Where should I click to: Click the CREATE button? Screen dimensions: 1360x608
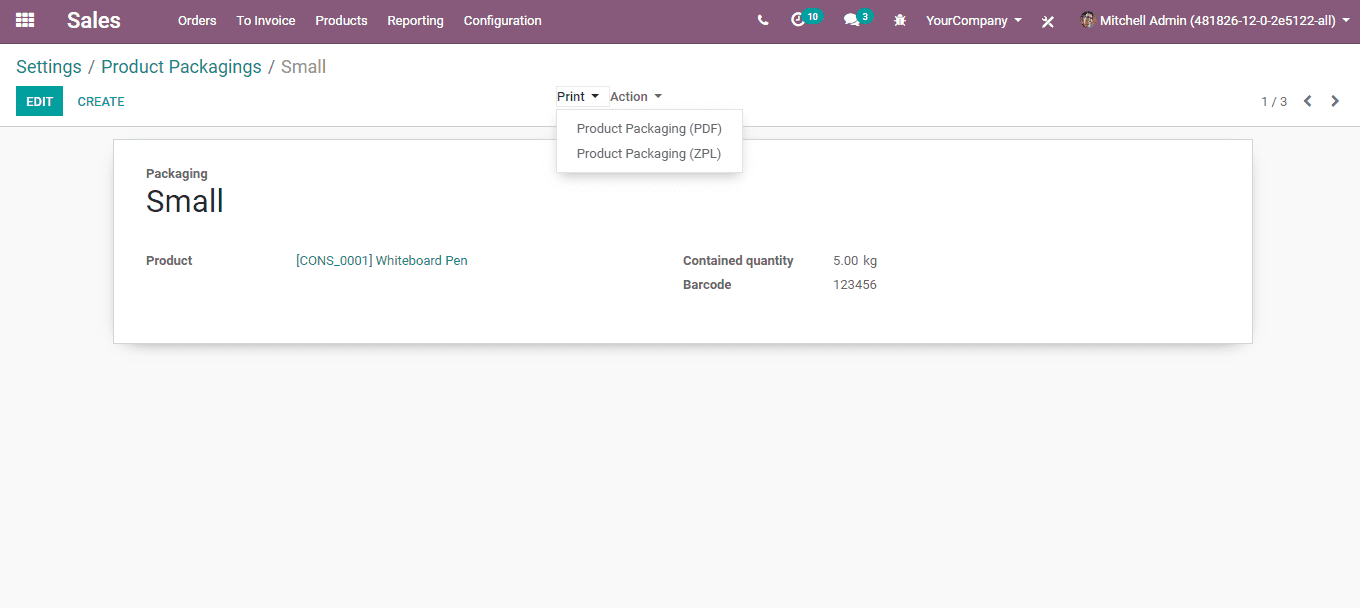[x=101, y=101]
